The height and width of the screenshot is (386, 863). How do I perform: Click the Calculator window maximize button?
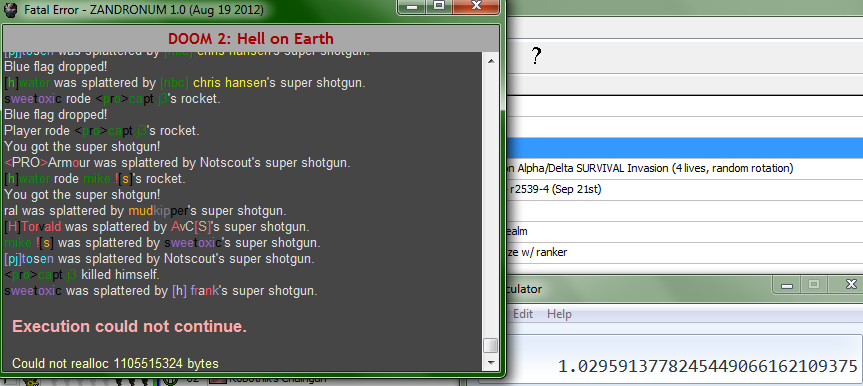814,285
